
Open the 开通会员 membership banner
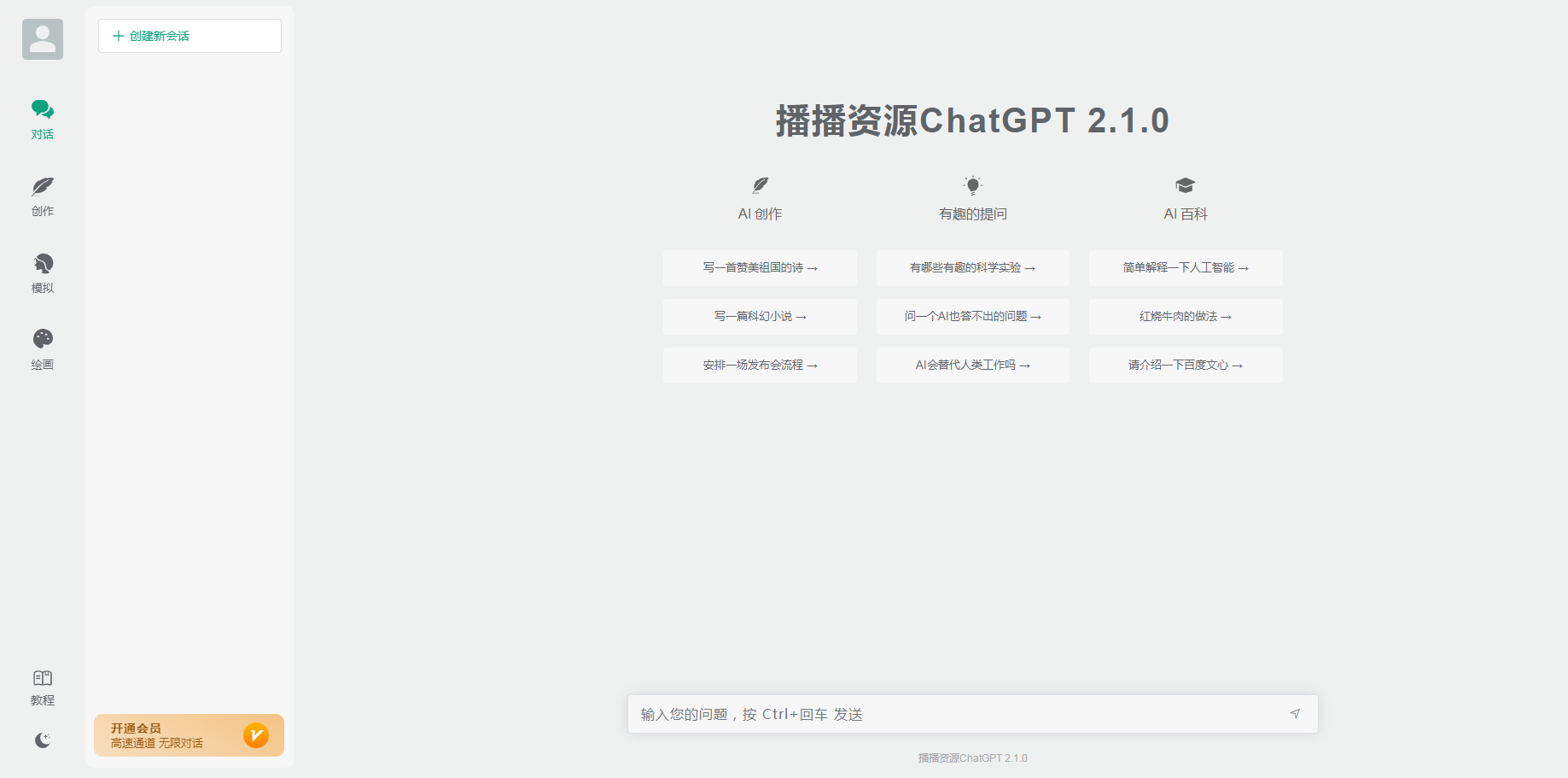click(x=189, y=735)
